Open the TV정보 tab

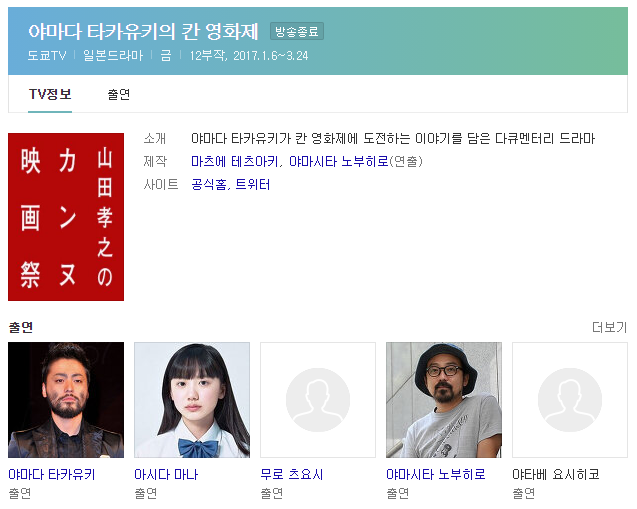click(50, 94)
